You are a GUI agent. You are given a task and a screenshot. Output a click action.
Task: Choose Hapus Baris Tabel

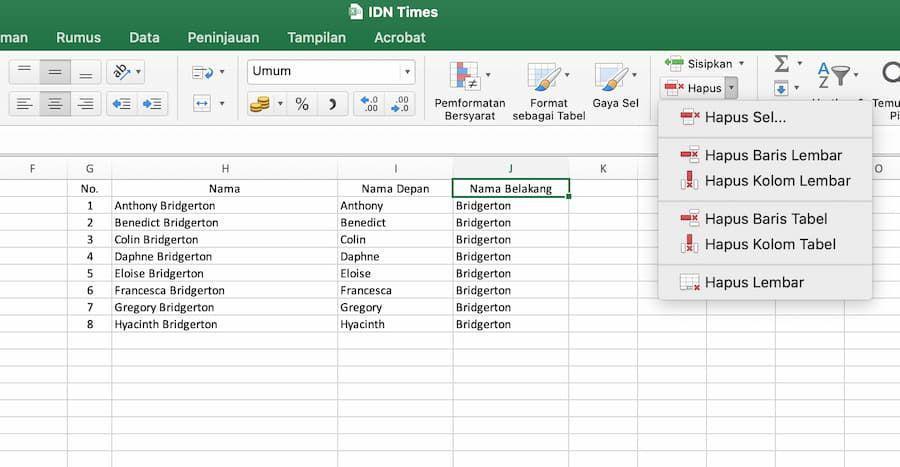tap(765, 219)
